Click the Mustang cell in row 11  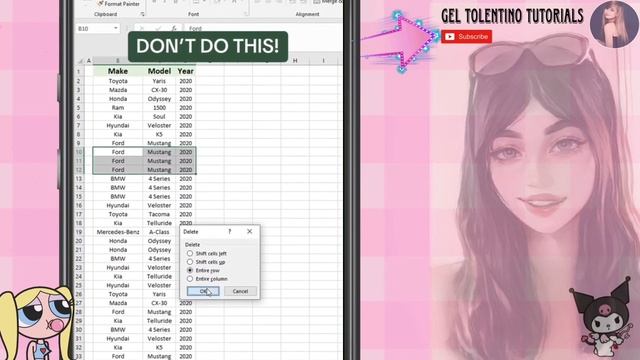(x=159, y=161)
